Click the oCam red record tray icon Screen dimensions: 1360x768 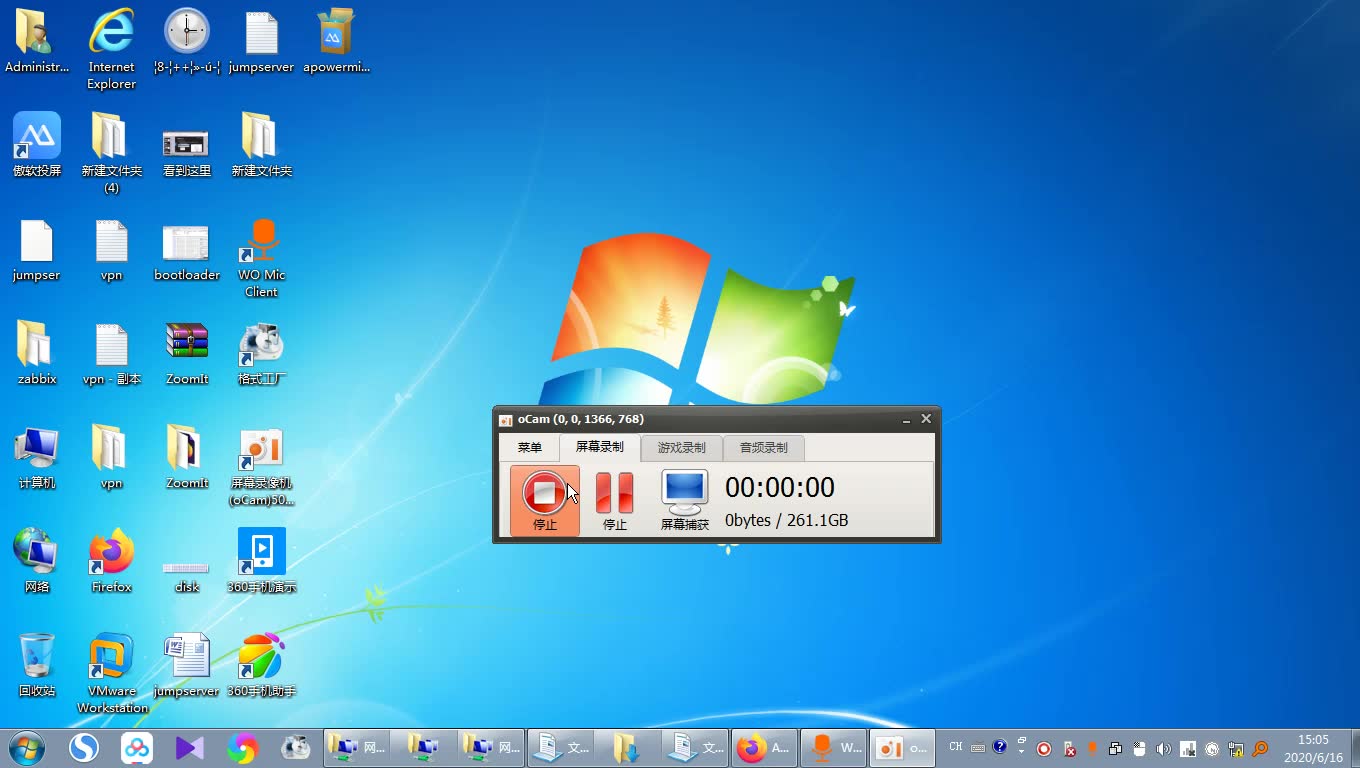(1044, 748)
